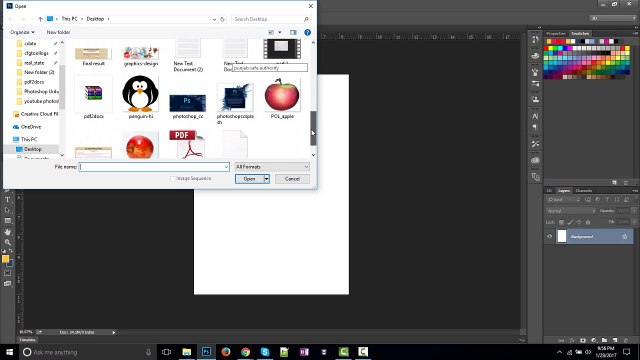640x360 pixels.
Task: Open the Paragraph panel icon
Action: pos(535,127)
